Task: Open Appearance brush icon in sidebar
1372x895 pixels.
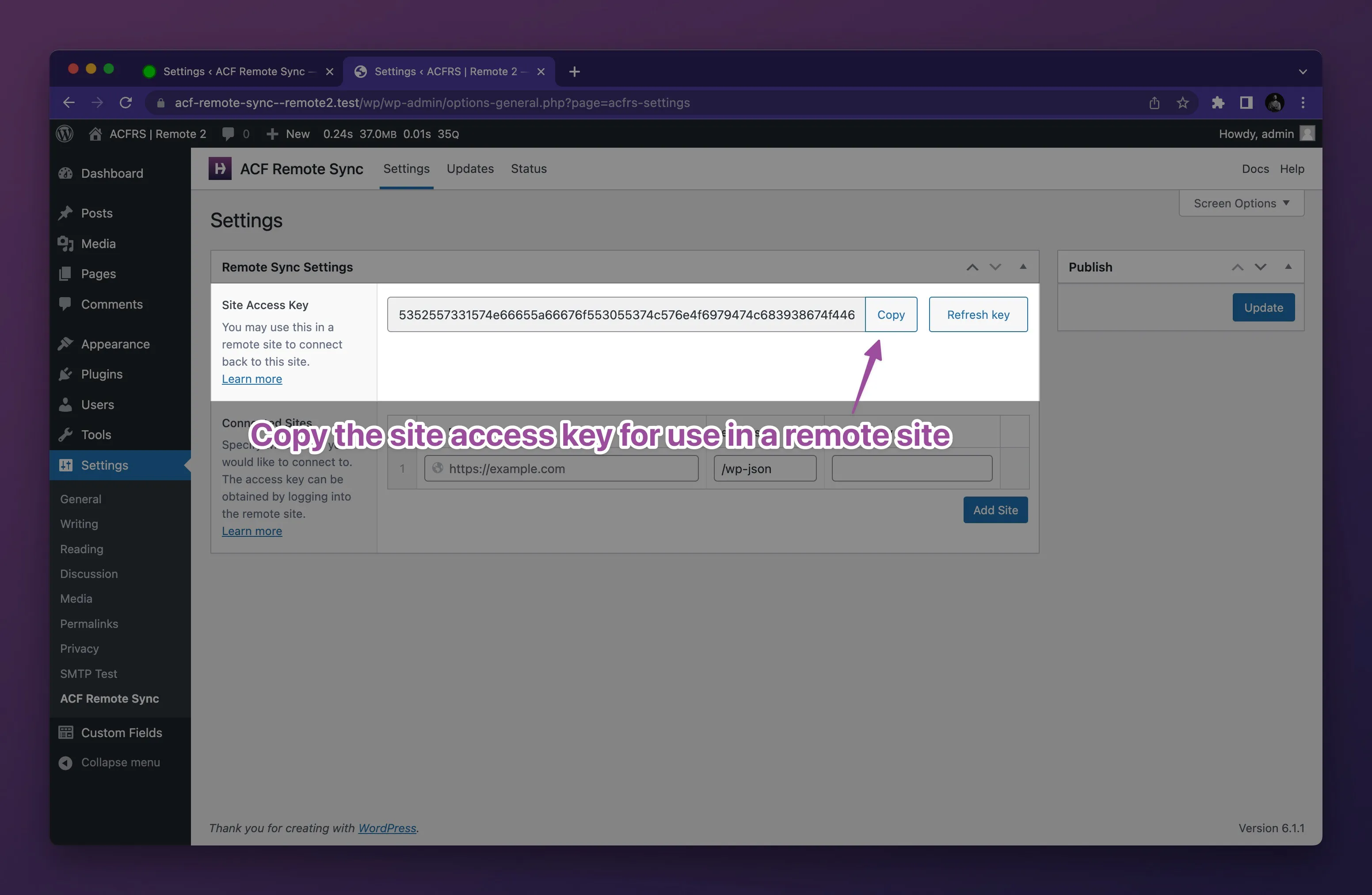Action: (66, 344)
